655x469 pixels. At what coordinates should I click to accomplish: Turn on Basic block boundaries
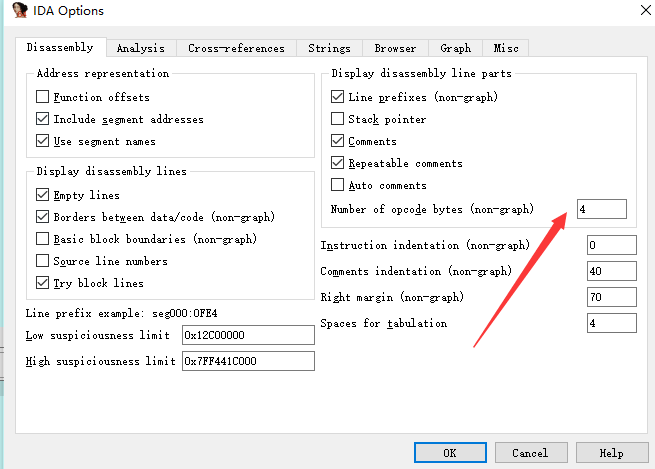pos(42,240)
